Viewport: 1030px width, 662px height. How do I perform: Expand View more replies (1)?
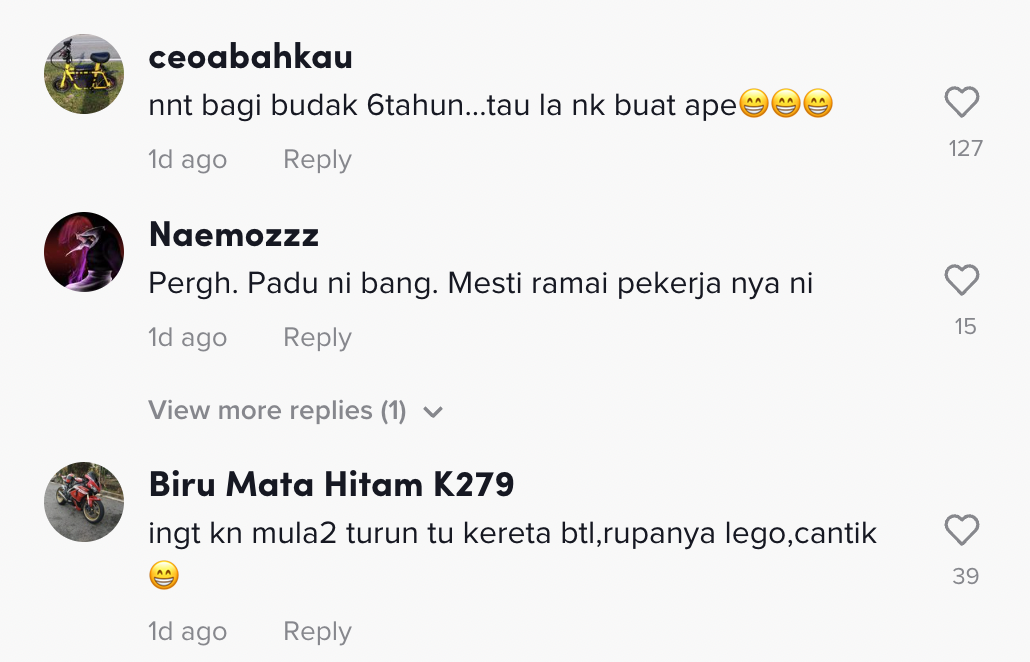pyautogui.click(x=277, y=411)
